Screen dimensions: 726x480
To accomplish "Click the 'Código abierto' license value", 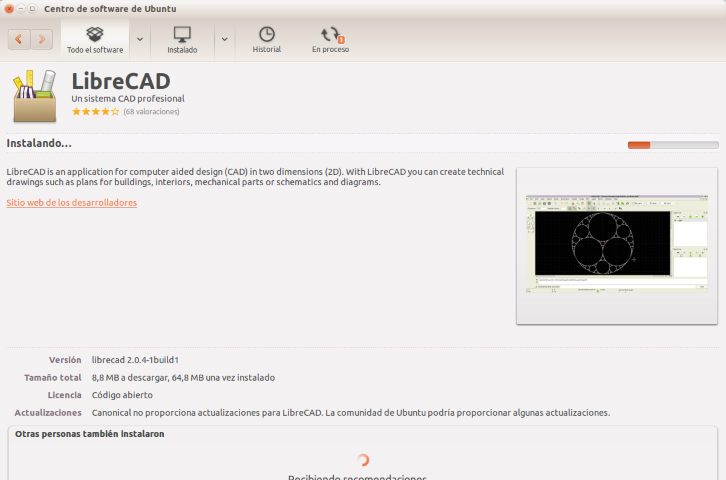I will (x=122, y=395).
